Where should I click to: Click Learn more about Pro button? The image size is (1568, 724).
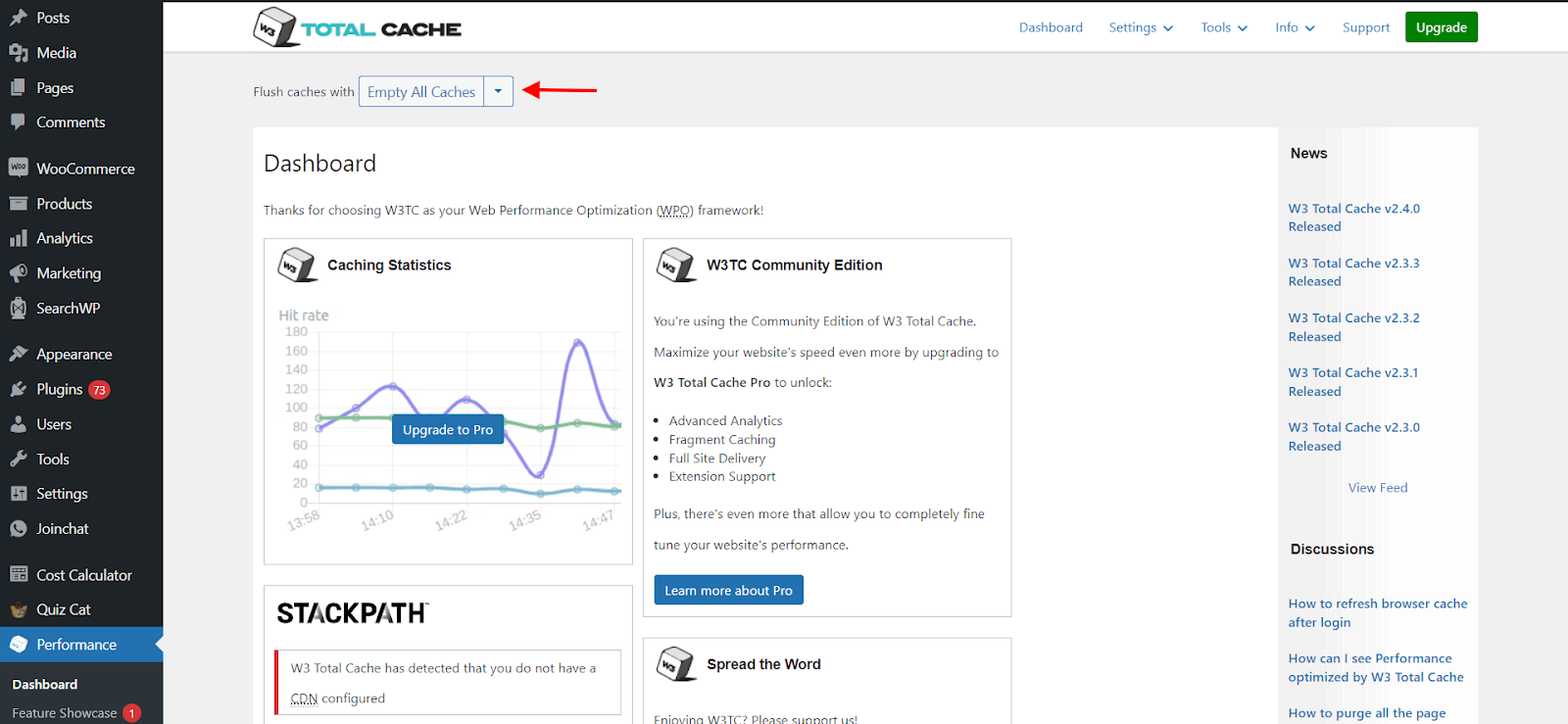point(728,590)
